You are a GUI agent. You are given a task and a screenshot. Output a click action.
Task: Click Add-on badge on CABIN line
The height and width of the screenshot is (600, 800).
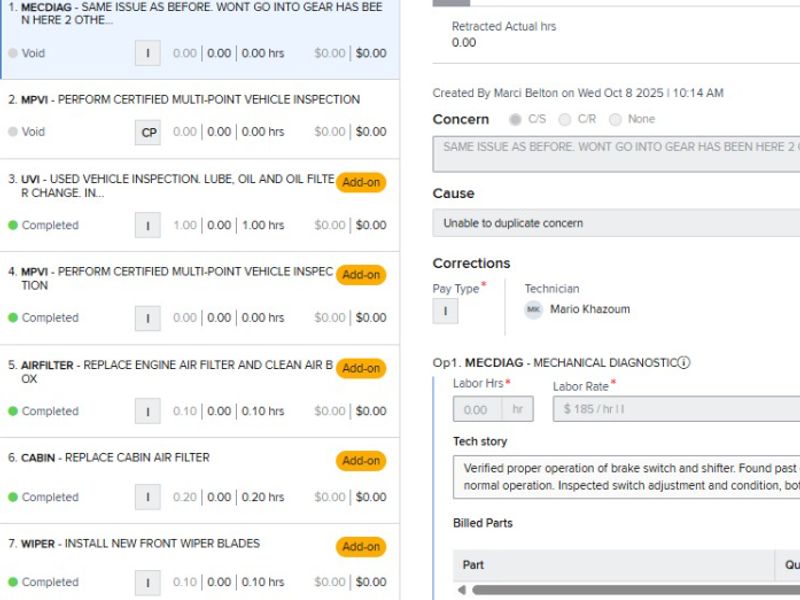pyautogui.click(x=361, y=461)
